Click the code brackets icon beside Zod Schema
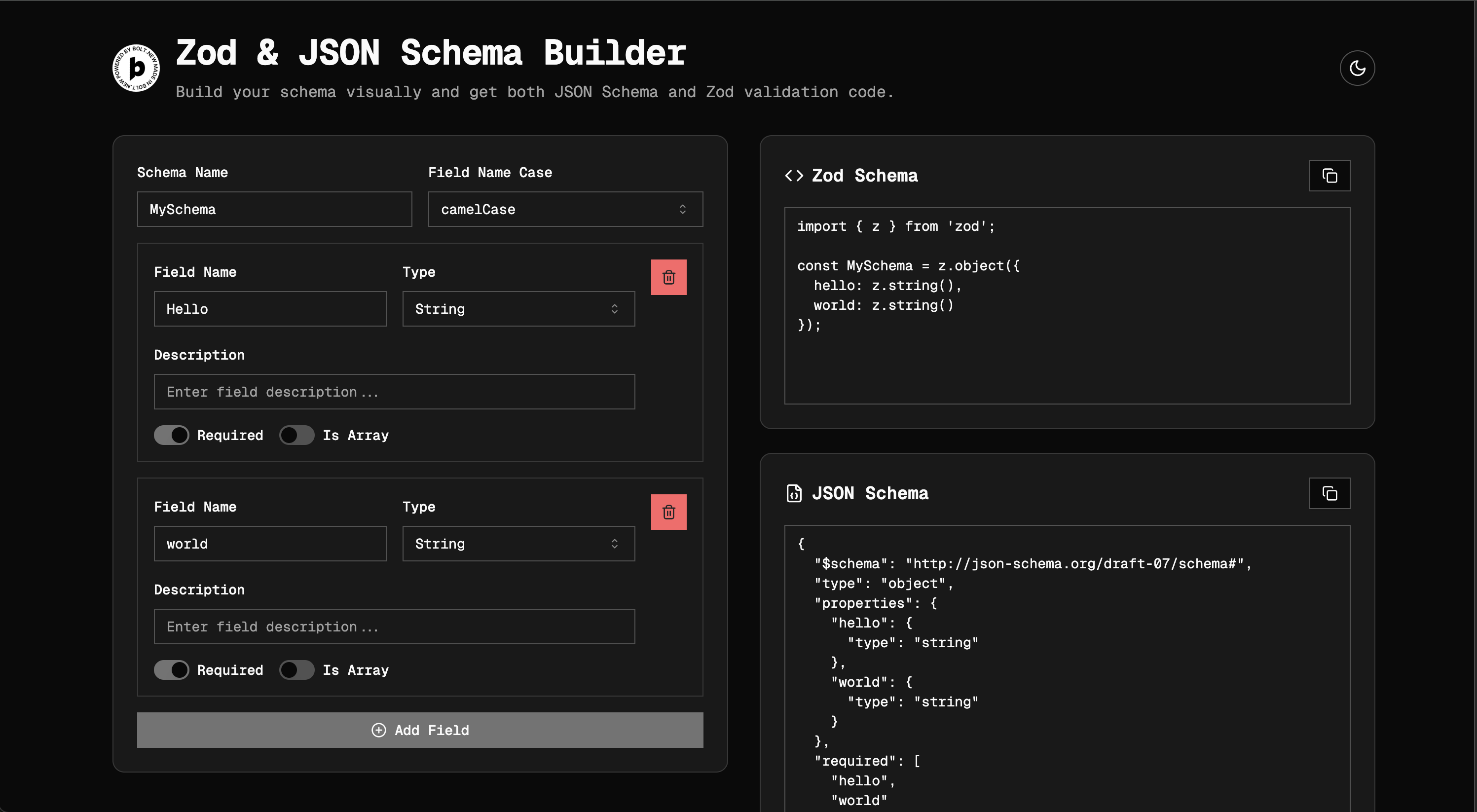 [x=794, y=176]
